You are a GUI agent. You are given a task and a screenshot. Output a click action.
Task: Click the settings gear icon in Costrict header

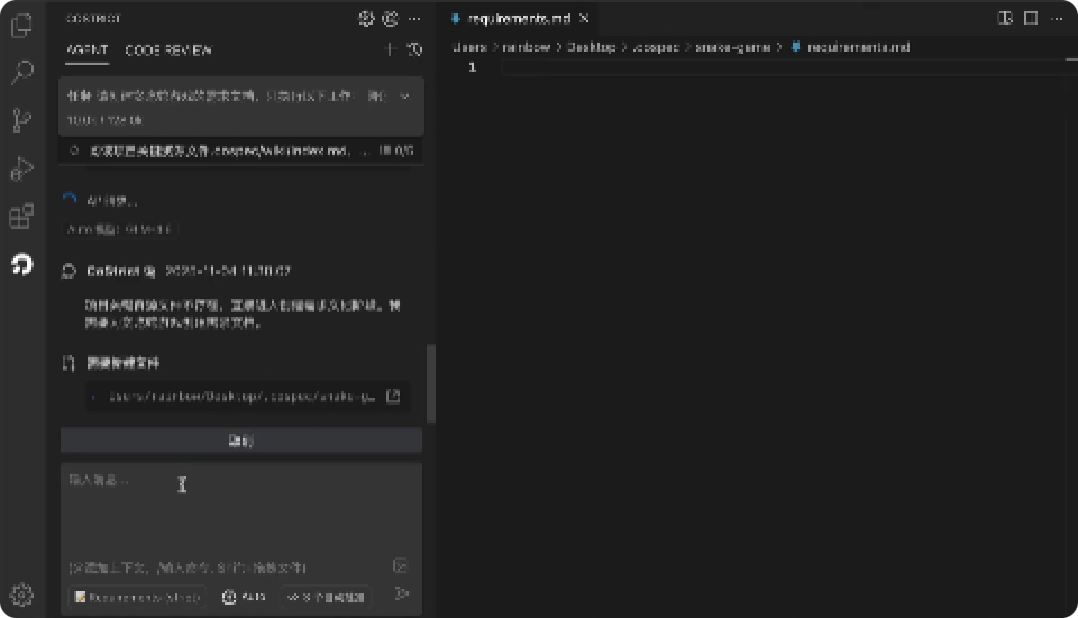click(x=366, y=19)
